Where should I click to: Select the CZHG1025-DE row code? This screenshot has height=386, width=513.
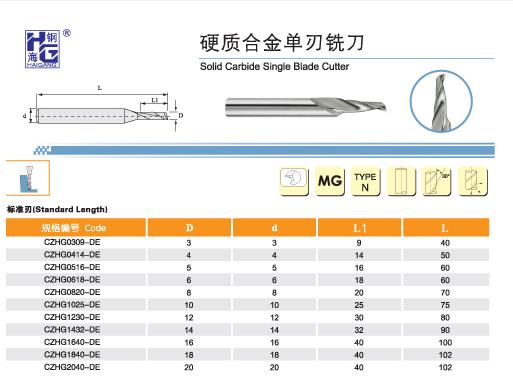72,305
